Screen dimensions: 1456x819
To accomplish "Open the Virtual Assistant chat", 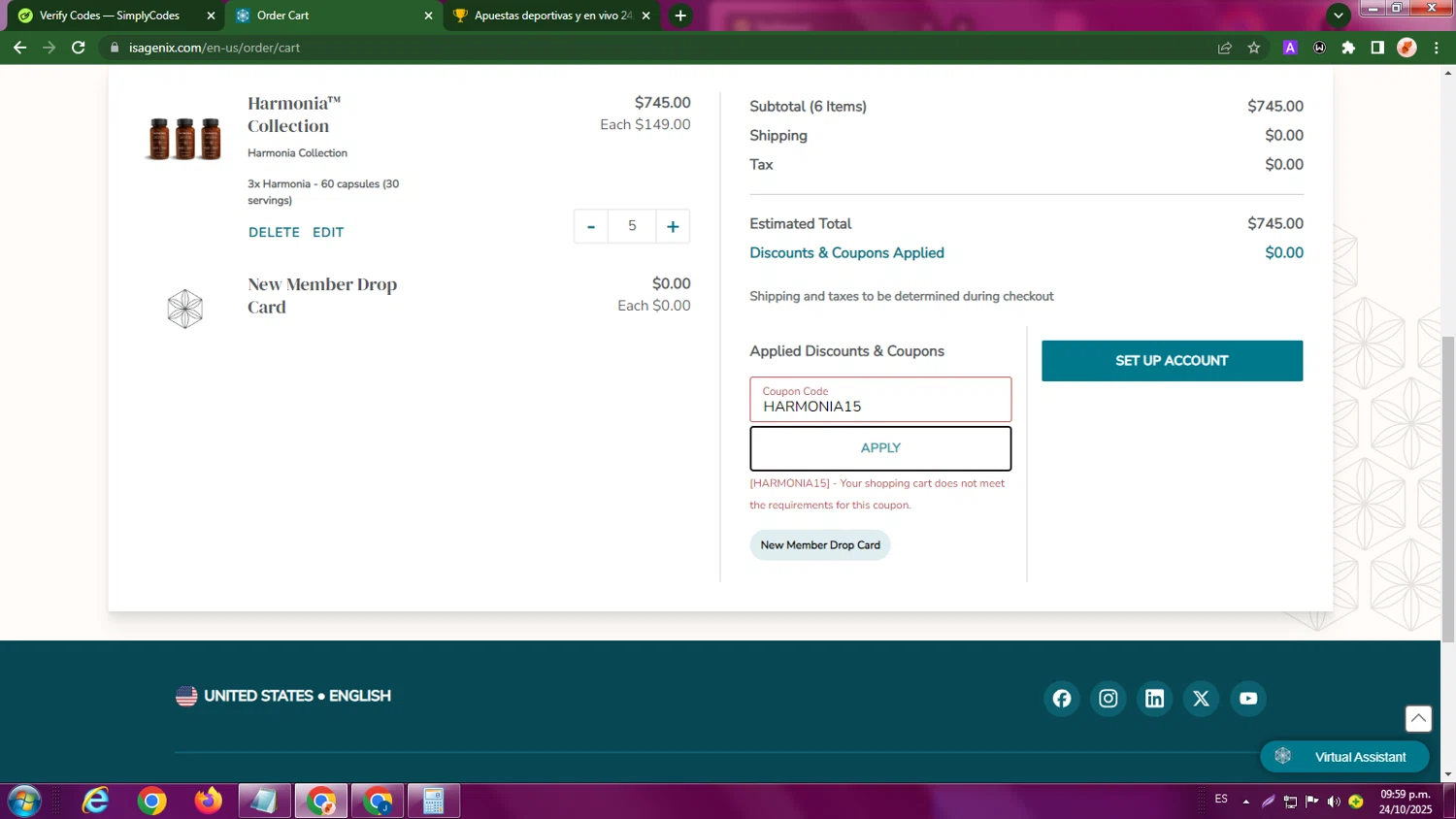I will [x=1344, y=757].
